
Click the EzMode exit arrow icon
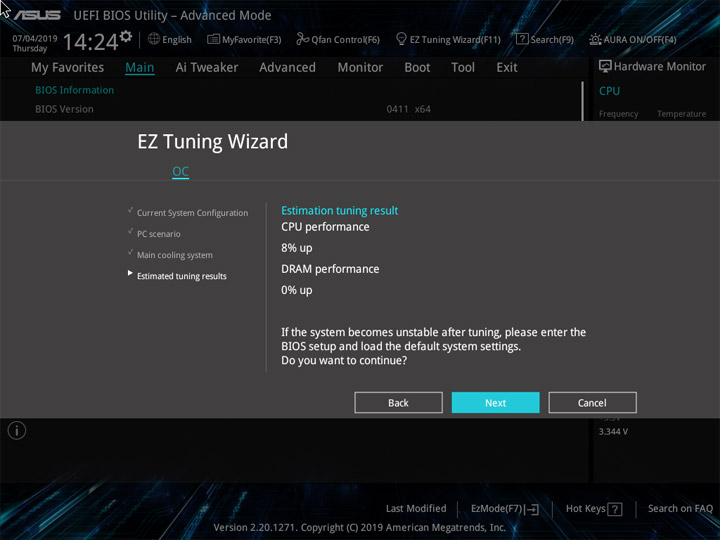click(532, 509)
